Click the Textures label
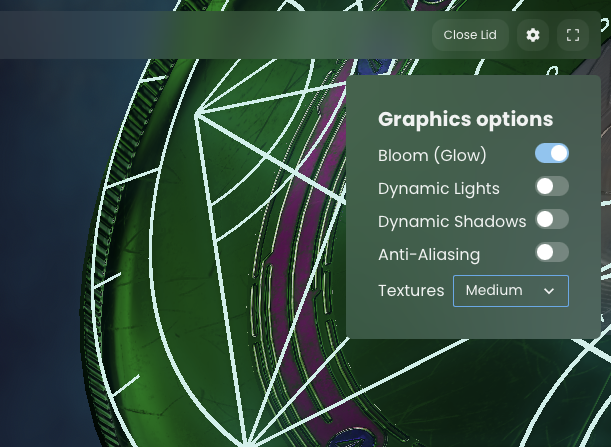Screen dimensions: 611x447 [x=411, y=291]
